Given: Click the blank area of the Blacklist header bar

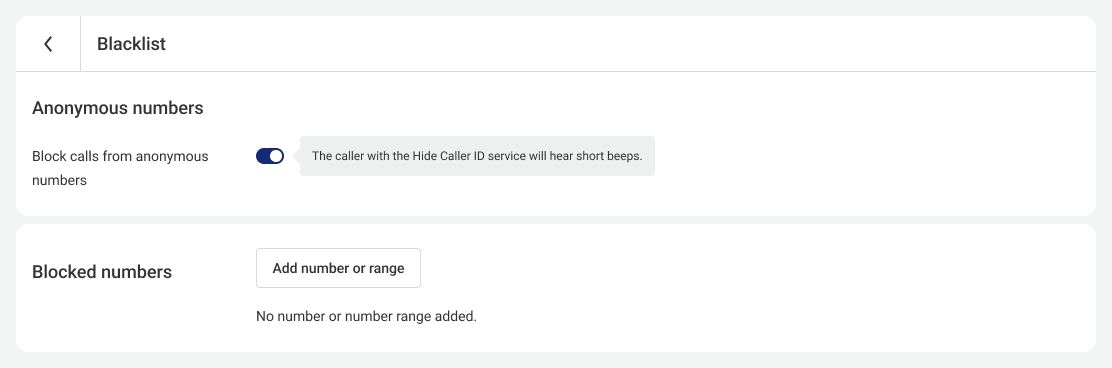Looking at the screenshot, I should point(631,44).
